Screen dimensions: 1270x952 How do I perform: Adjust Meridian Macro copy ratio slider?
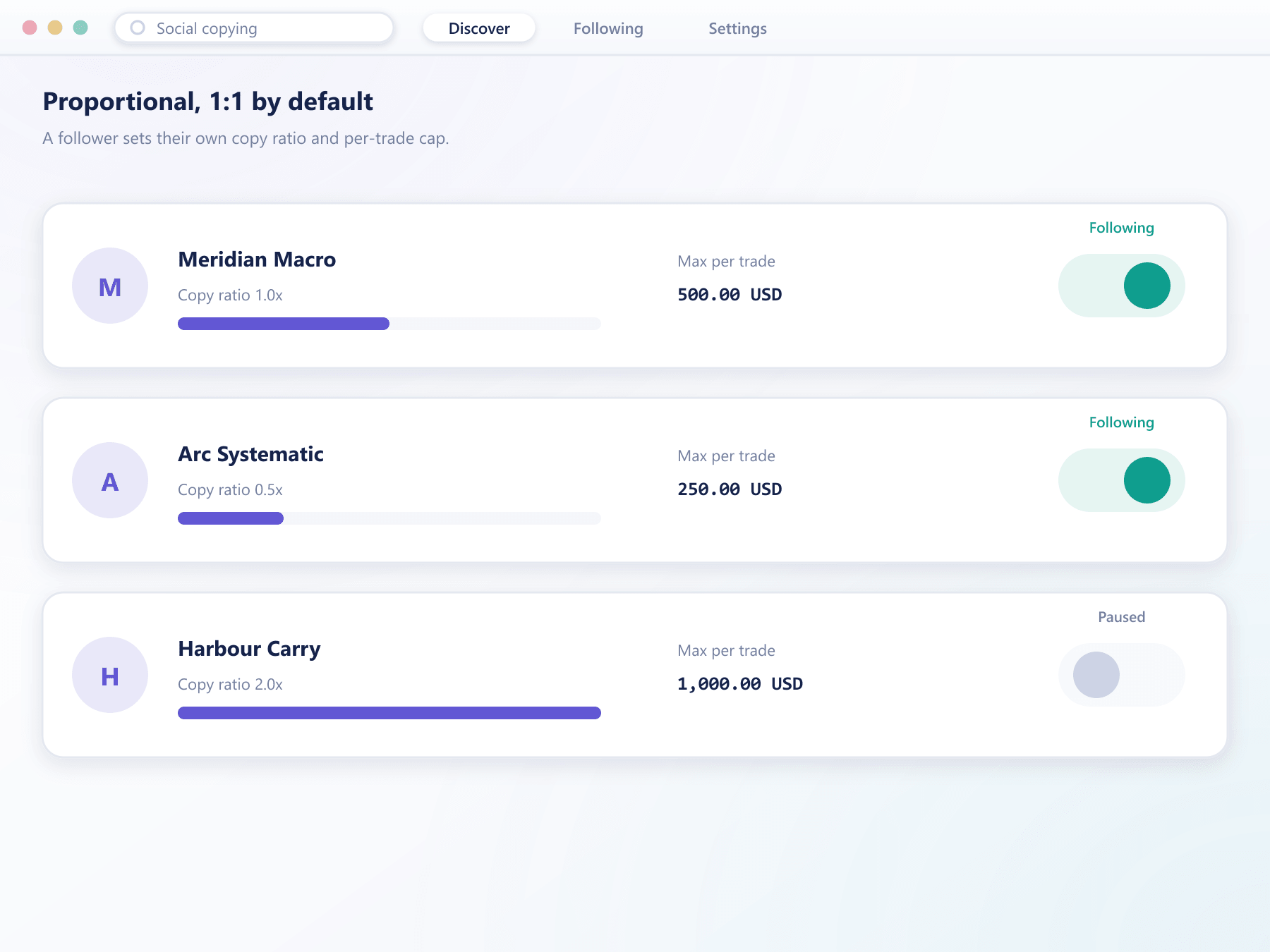pyautogui.click(x=389, y=324)
